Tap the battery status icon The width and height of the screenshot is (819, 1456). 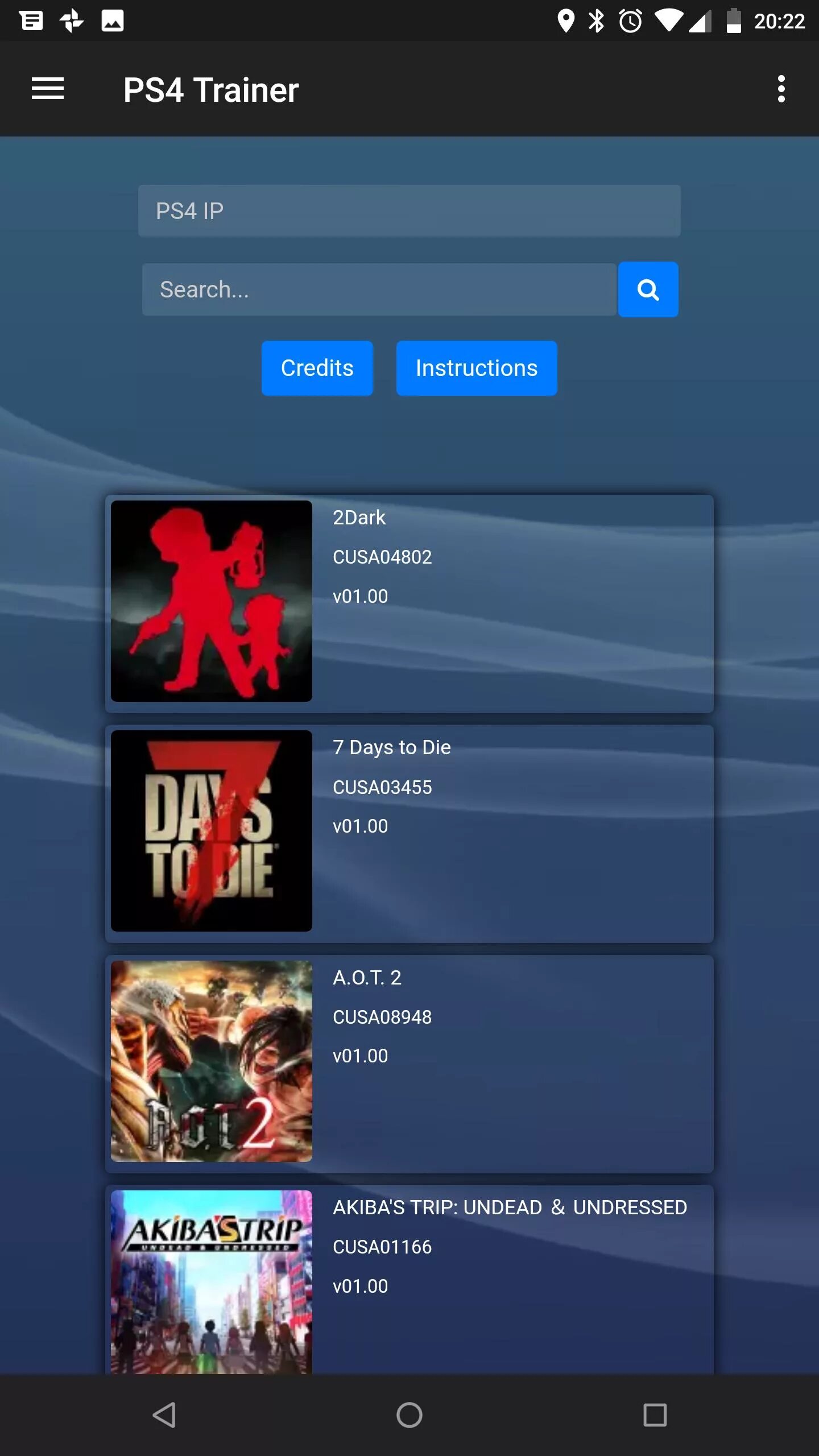pyautogui.click(x=734, y=21)
